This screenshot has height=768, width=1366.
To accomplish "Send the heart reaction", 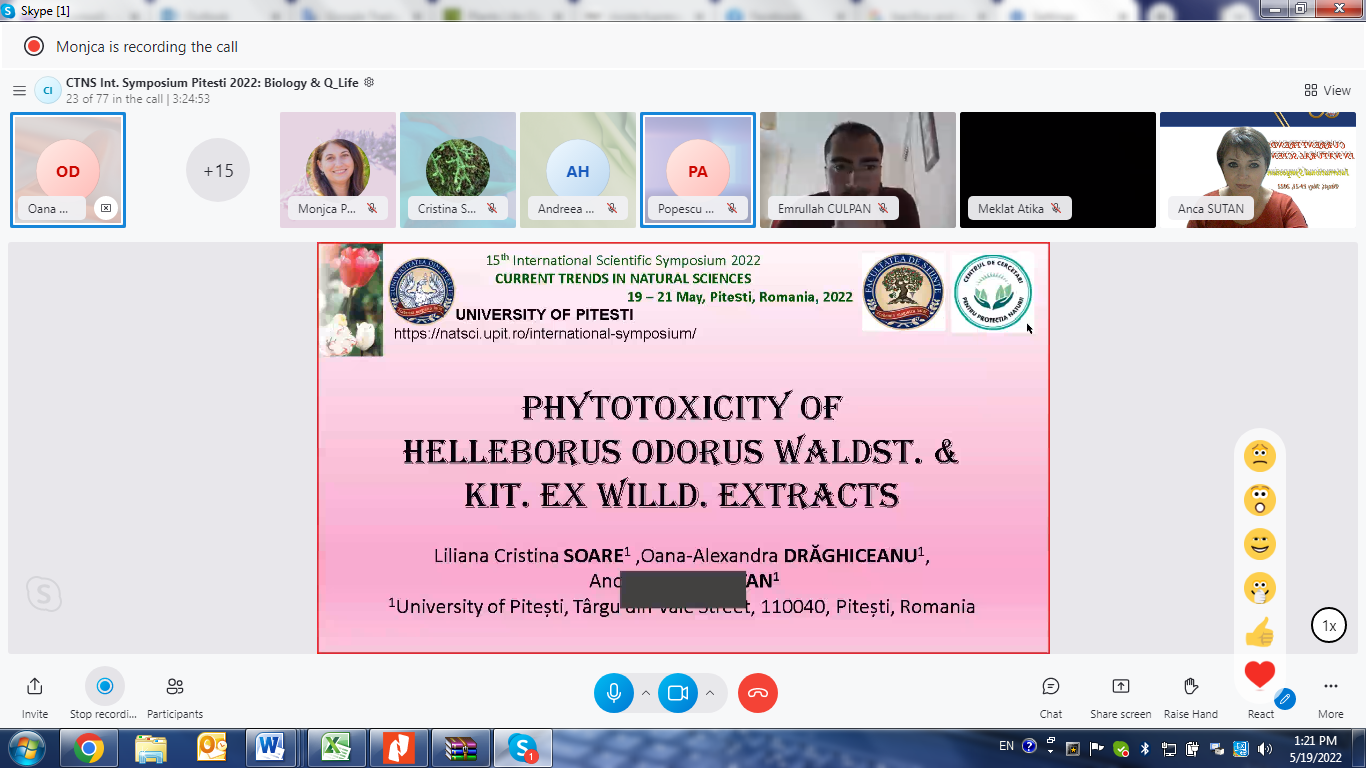I will point(1259,675).
